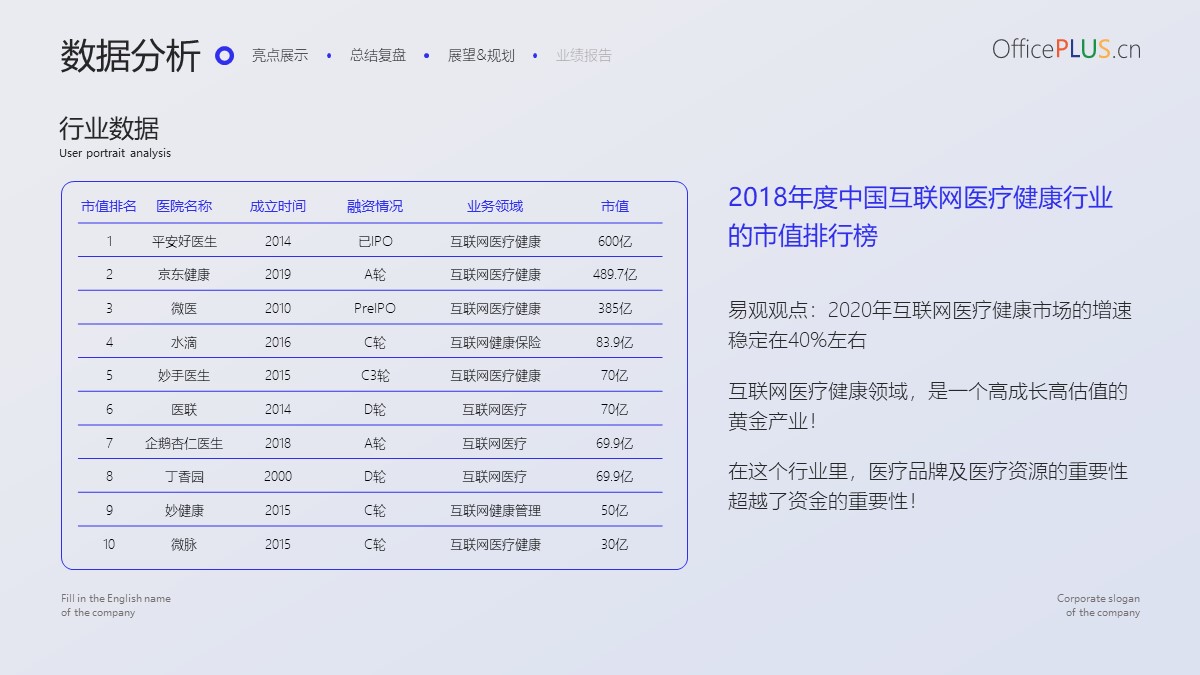Select the 妙健康 cell

tap(184, 510)
